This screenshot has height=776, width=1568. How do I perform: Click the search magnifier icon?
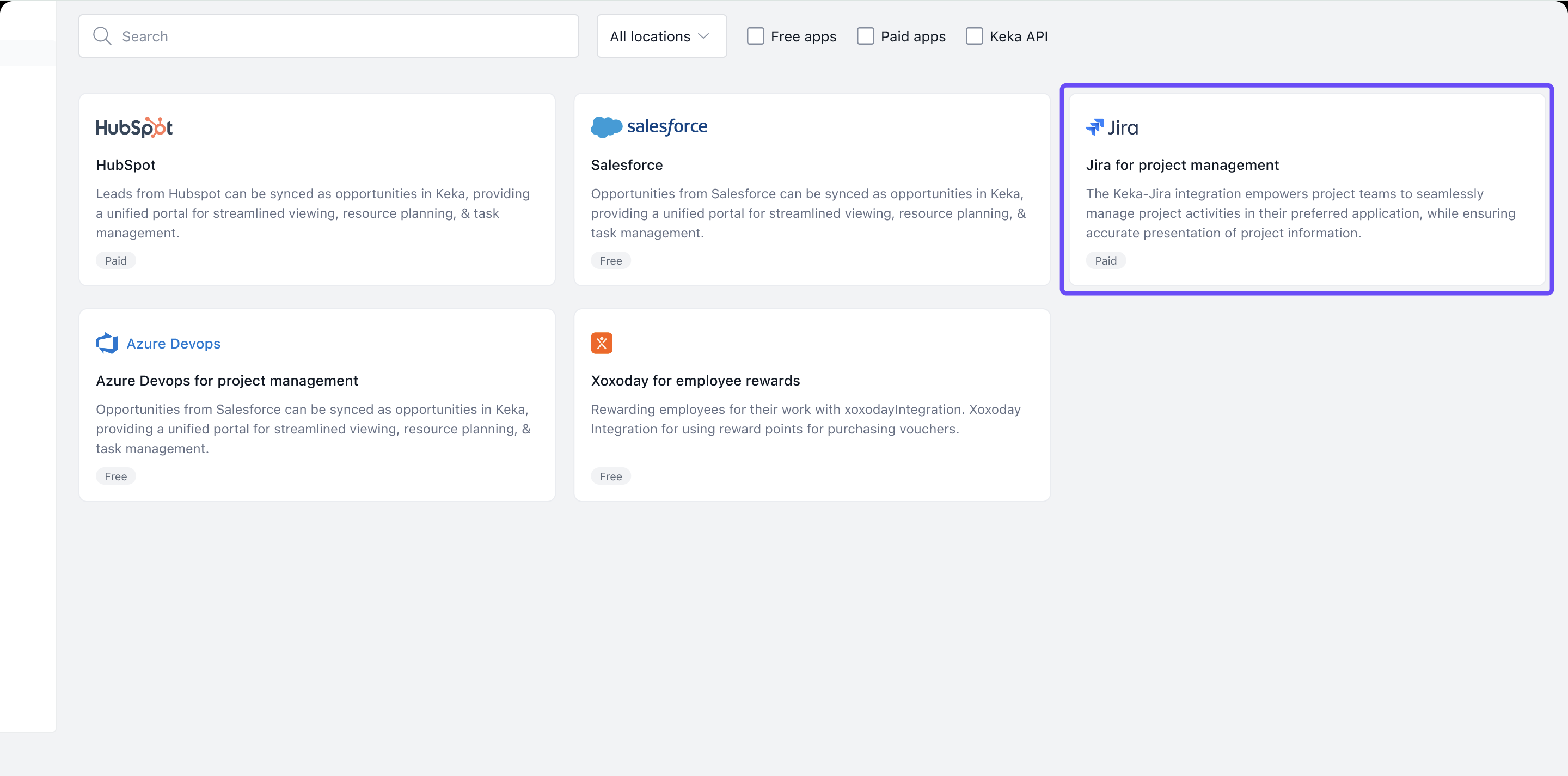coord(102,36)
